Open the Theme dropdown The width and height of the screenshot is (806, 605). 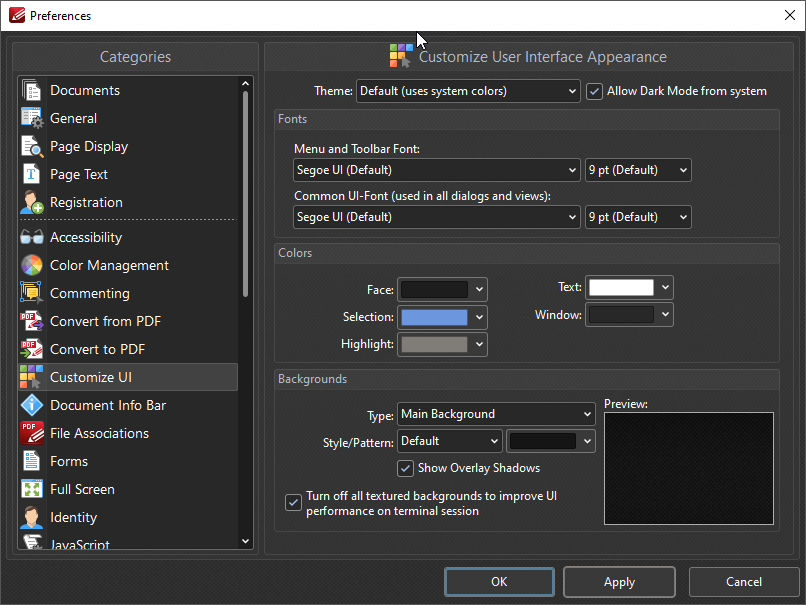pos(466,91)
